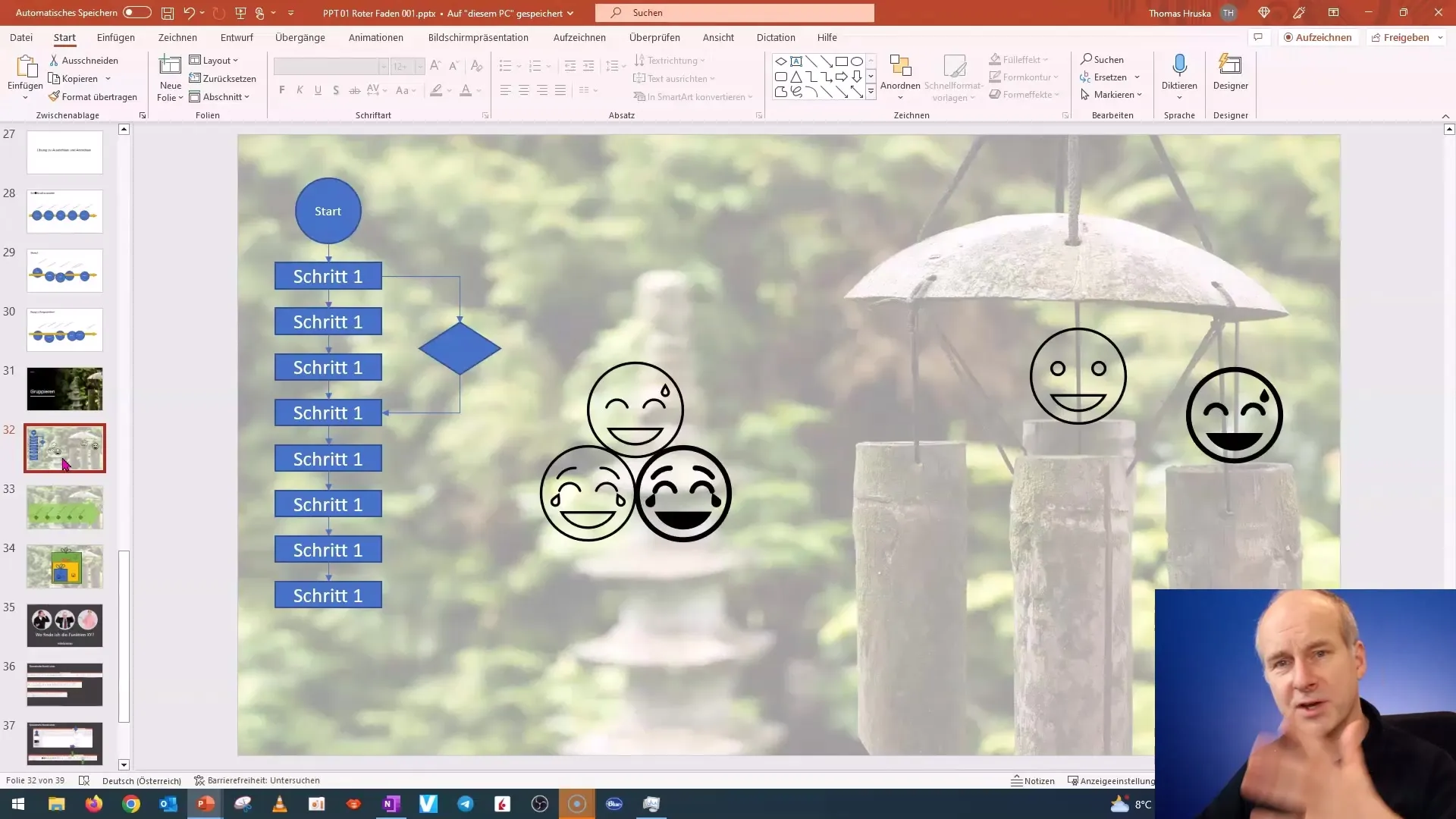Switch to the Entwurf tab

pos(237,37)
